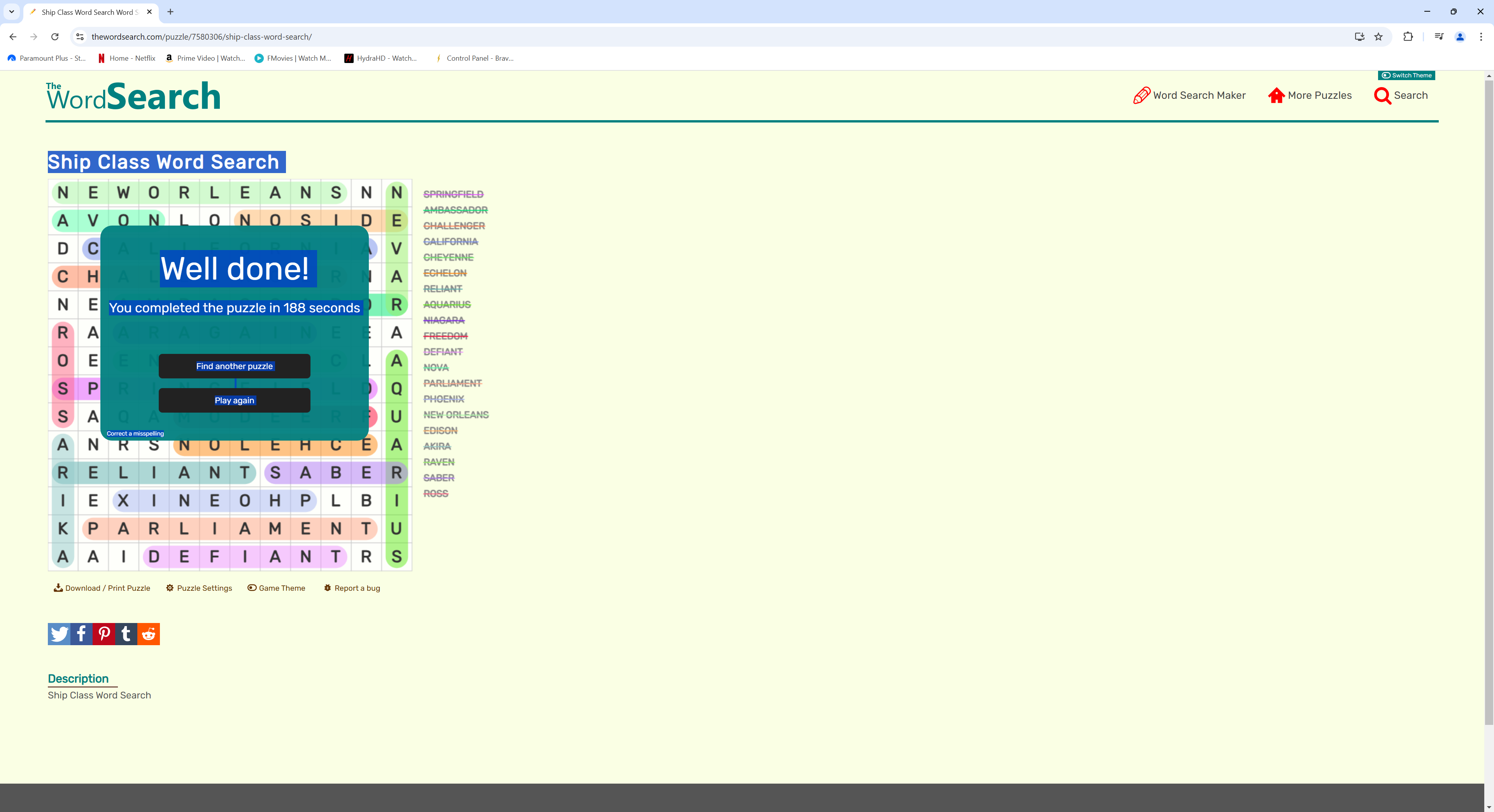The height and width of the screenshot is (812, 1494).
Task: Click the ECHELON word in list
Action: [x=445, y=273]
